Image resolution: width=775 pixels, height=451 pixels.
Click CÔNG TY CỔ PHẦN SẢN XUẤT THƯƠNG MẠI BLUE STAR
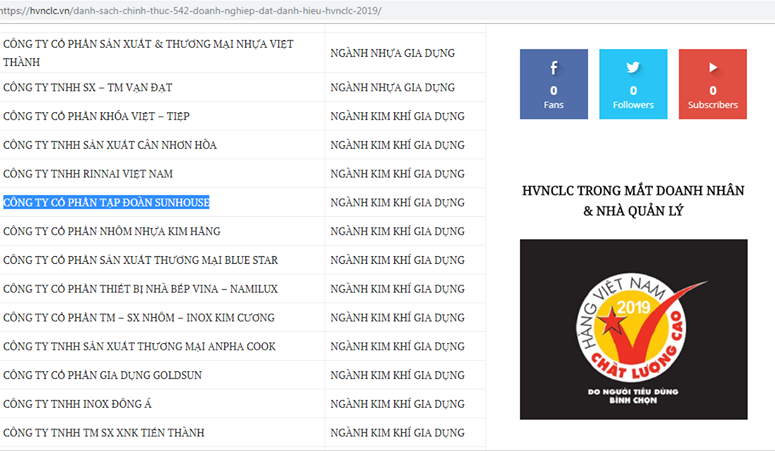pyautogui.click(x=140, y=260)
